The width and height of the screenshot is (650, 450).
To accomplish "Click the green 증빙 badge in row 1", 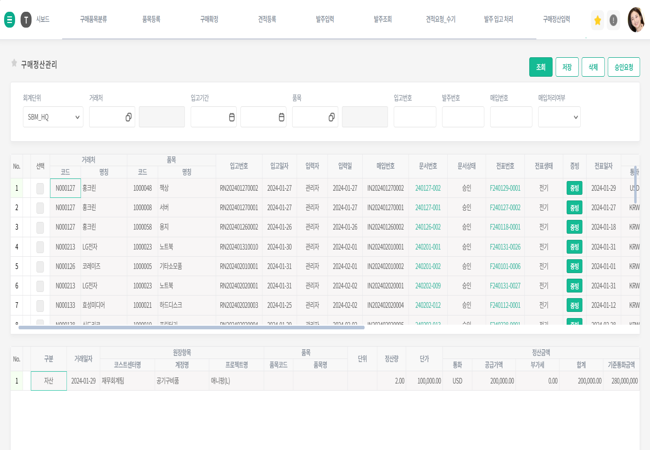I will [x=574, y=188].
